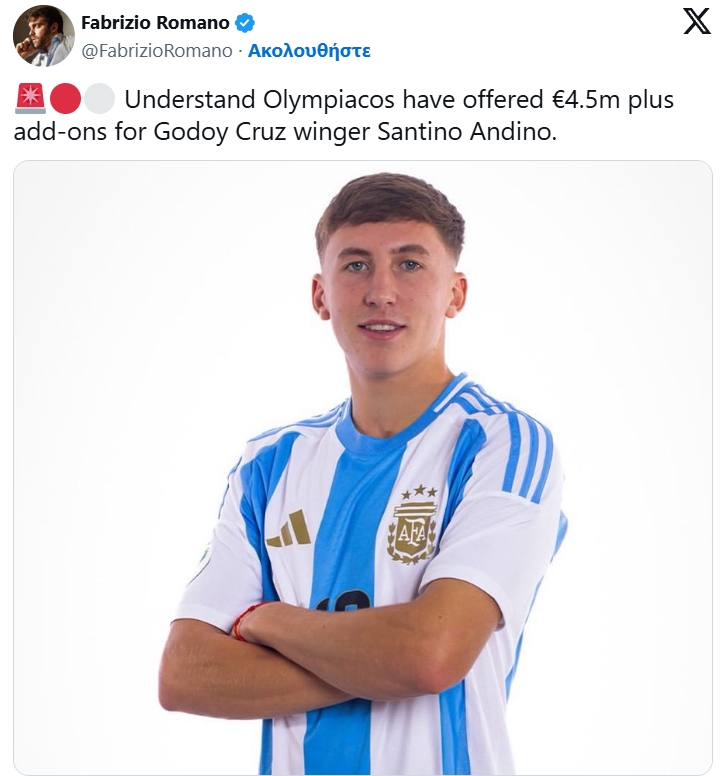Image resolution: width=724 pixels, height=776 pixels.
Task: Open the @FabrizioRomano handle link
Action: tap(156, 51)
